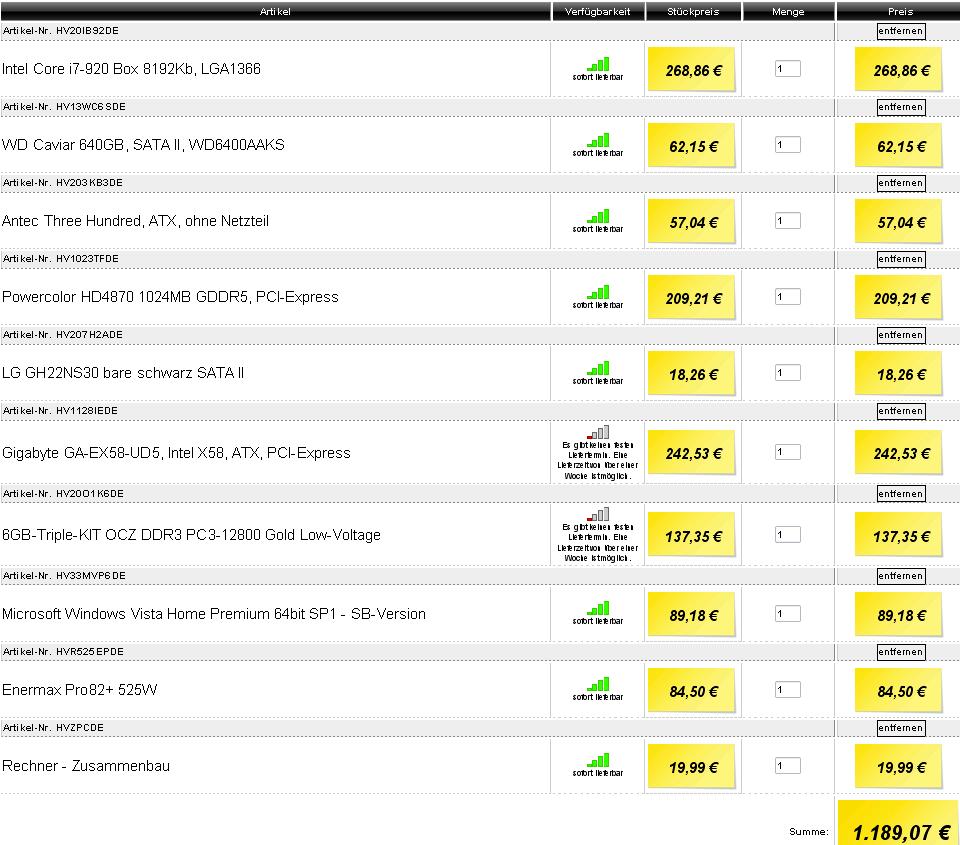The width and height of the screenshot is (960, 845).
Task: Click low-availability icon for OCZ DDR3 kit
Action: pyautogui.click(x=598, y=514)
